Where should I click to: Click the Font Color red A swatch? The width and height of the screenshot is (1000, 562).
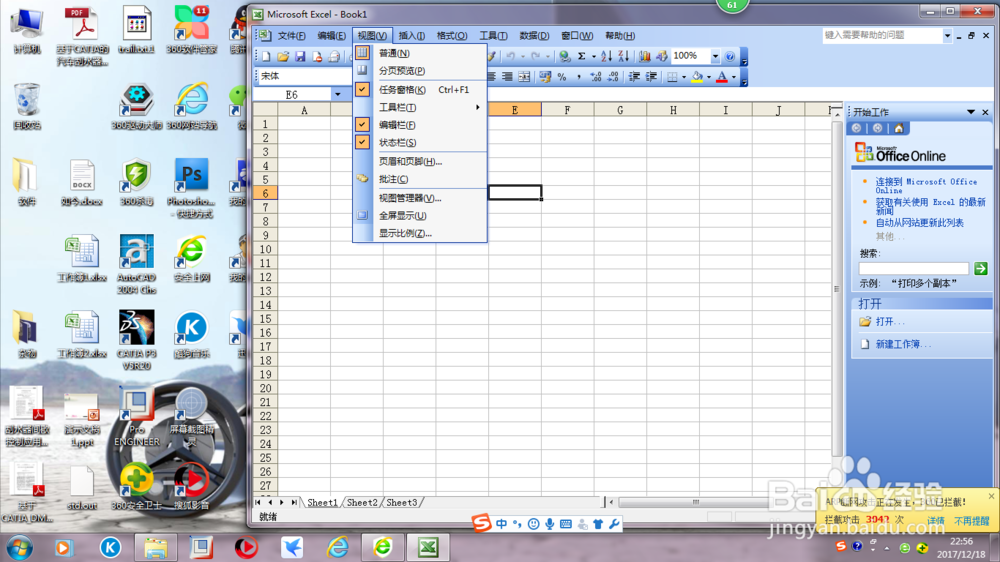pyautogui.click(x=722, y=77)
